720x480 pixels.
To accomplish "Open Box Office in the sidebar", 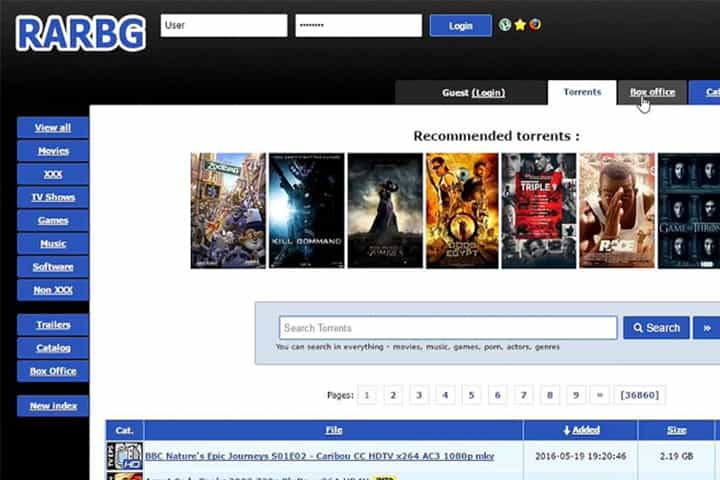I will pos(53,371).
